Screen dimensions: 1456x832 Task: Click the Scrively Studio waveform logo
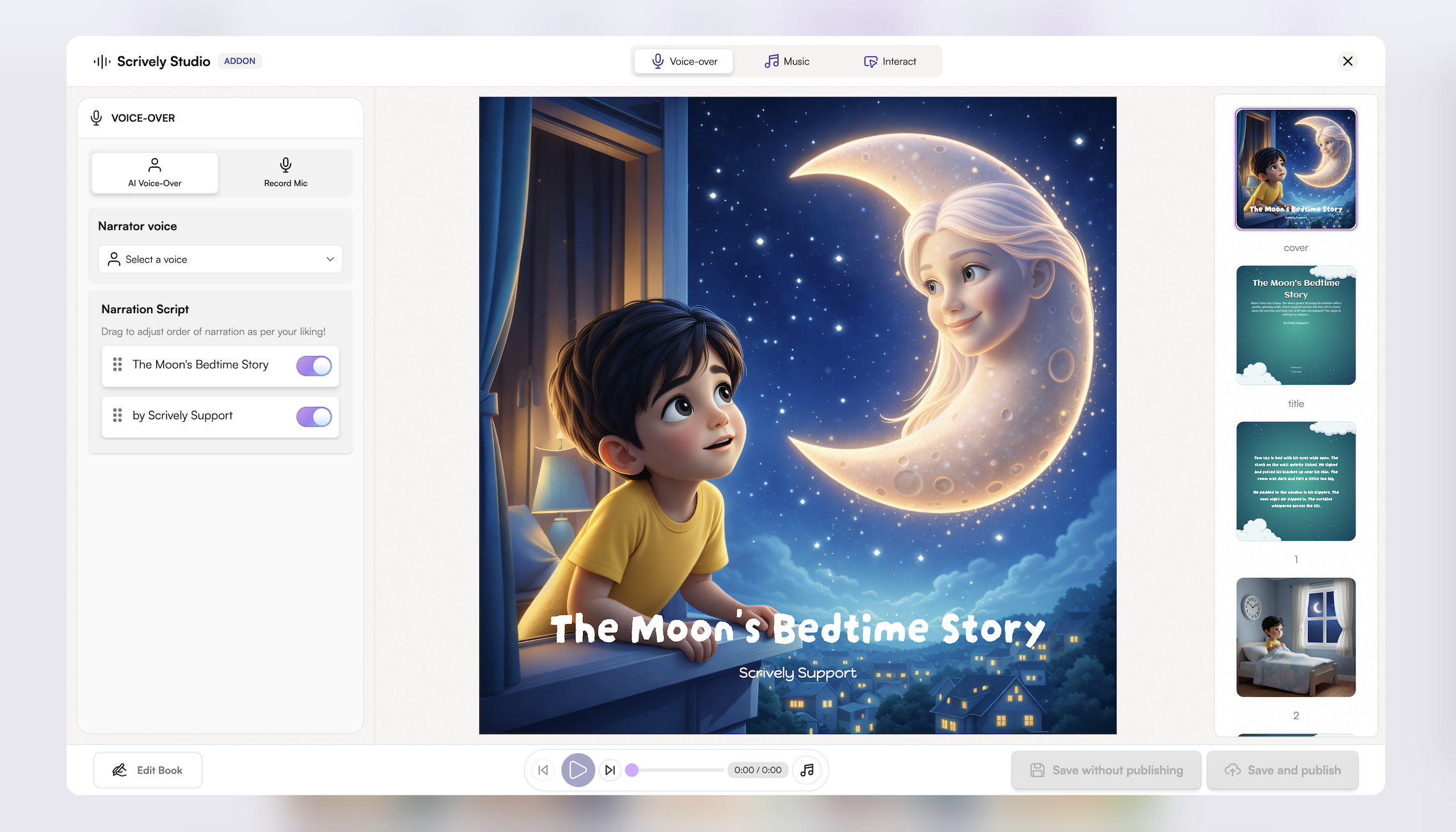click(102, 61)
